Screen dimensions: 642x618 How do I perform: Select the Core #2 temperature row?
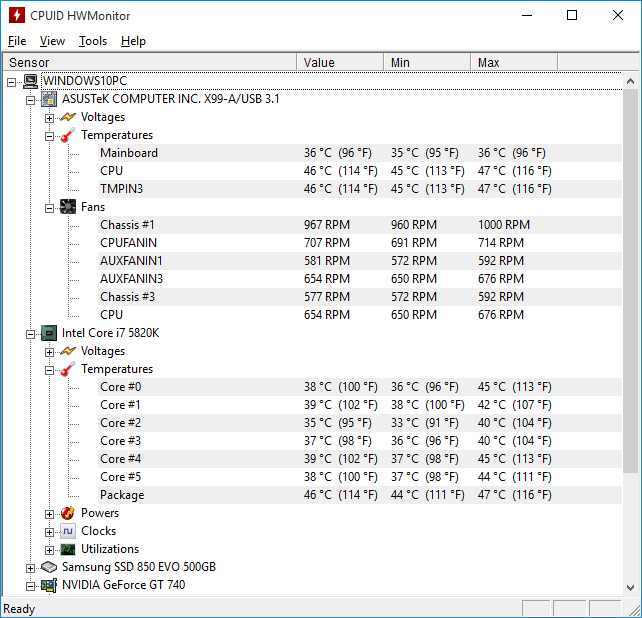360,423
